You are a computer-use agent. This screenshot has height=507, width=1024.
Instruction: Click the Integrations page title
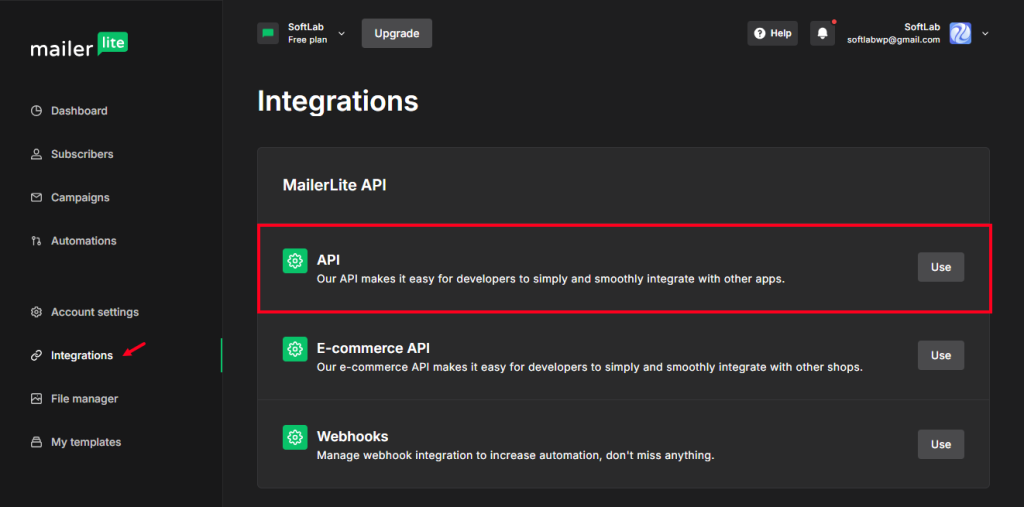click(x=338, y=102)
